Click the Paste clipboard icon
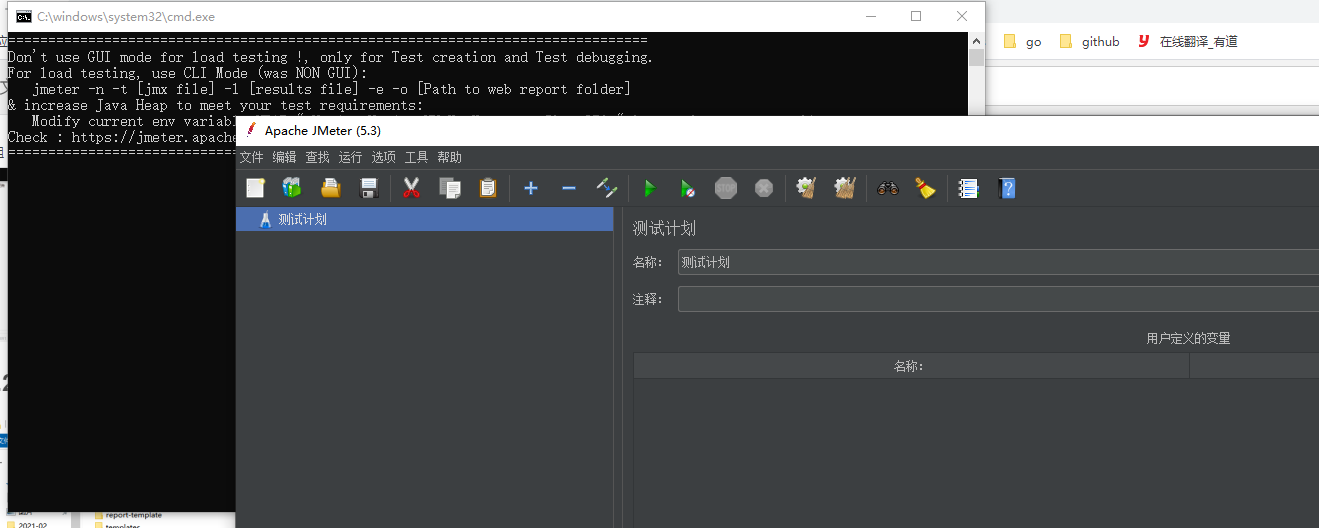The image size is (1319, 528). click(x=488, y=188)
